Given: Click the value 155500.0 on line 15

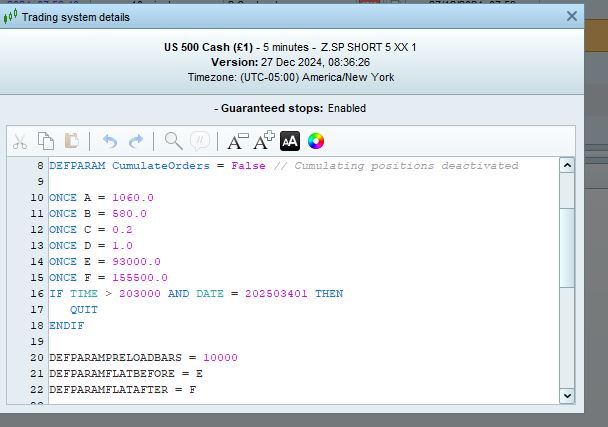Looking at the screenshot, I should 140,278.
